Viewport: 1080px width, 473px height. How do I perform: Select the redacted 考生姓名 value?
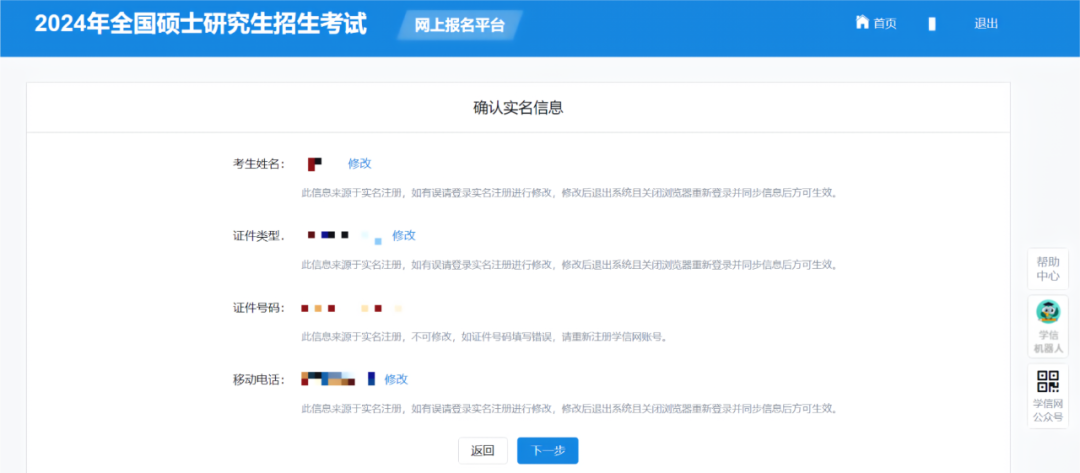(x=315, y=164)
